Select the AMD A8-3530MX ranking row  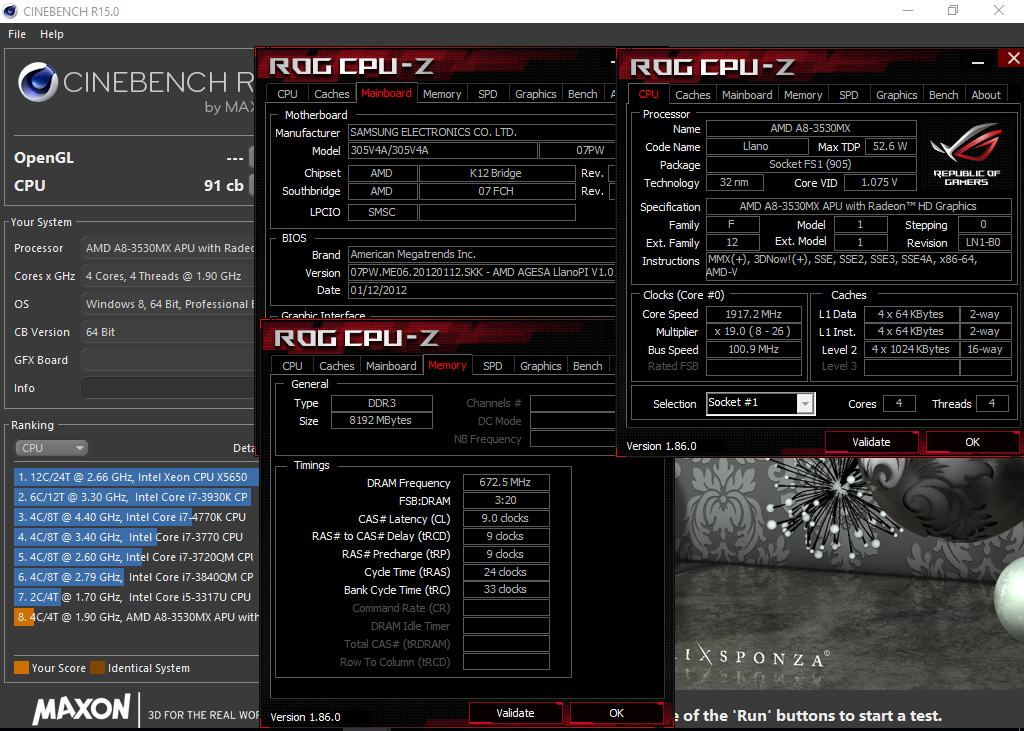136,617
